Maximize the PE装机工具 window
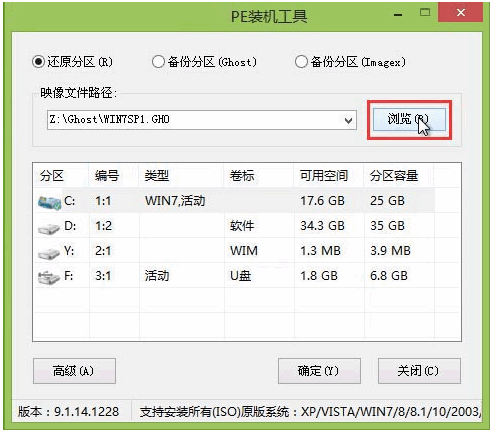The image size is (495, 432). pos(425,13)
